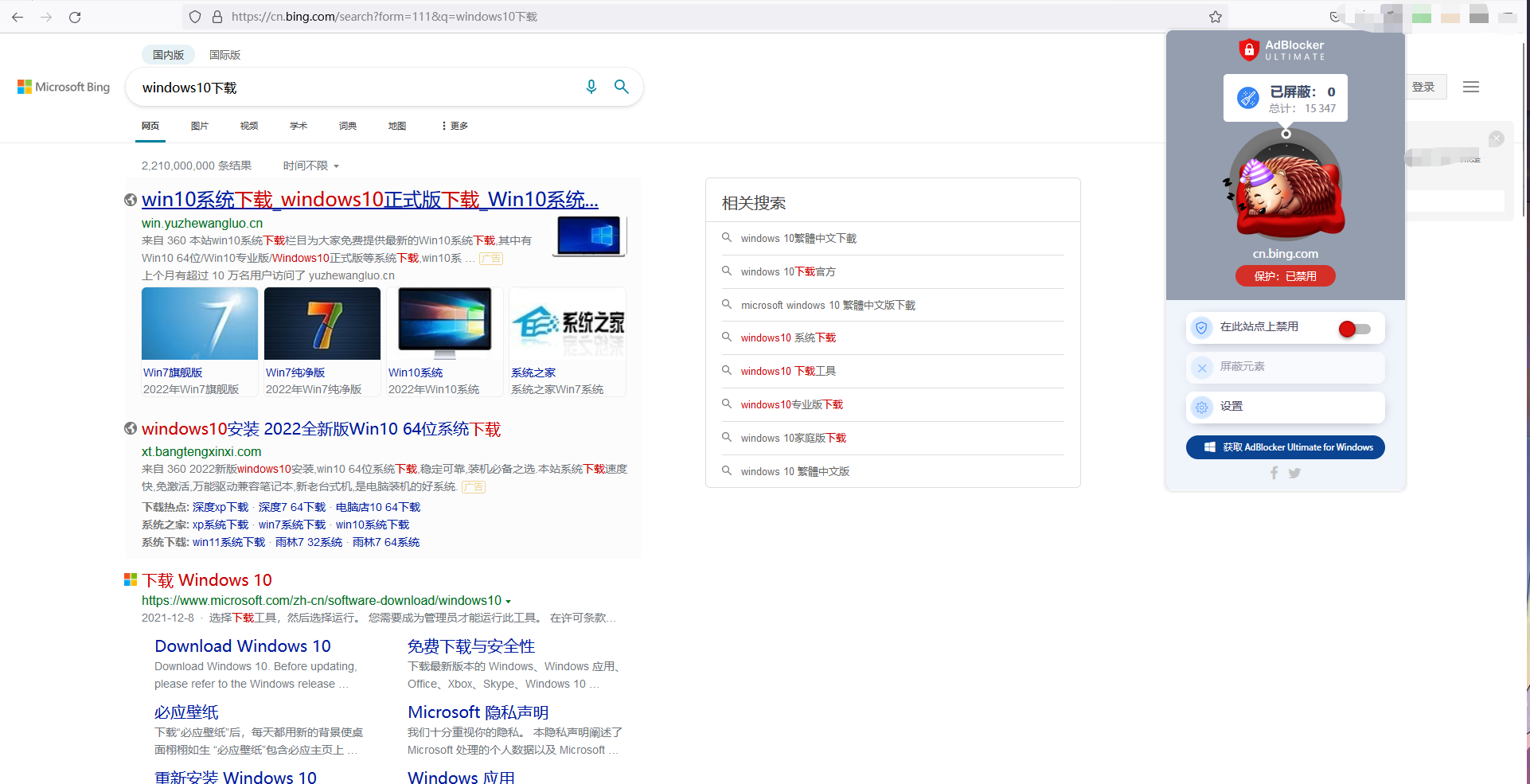
Task: Switch to 国际版 search mode
Action: (x=224, y=55)
